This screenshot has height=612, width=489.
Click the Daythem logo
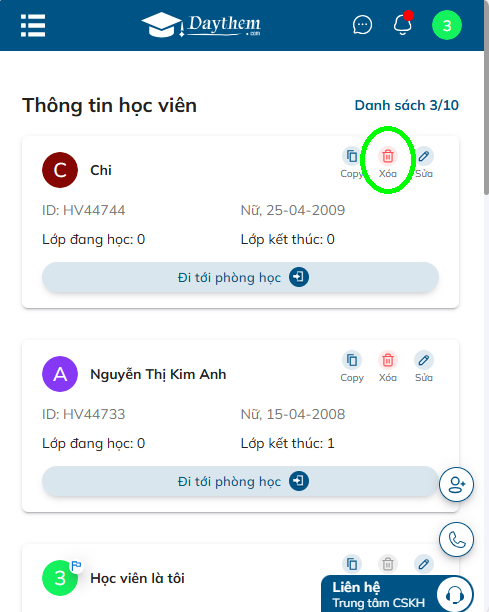coord(201,25)
